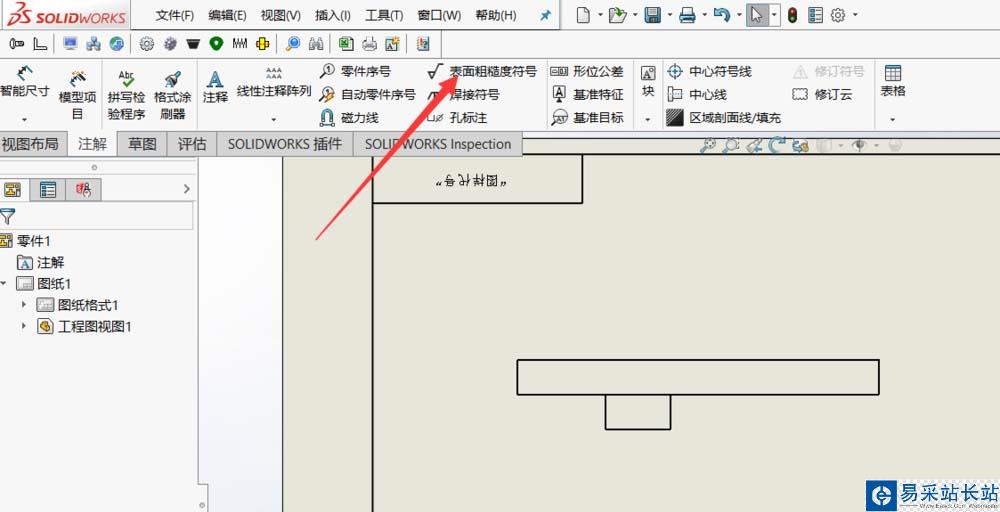Open the 编辑(E) menu
This screenshot has height=512, width=1000.
coord(227,15)
